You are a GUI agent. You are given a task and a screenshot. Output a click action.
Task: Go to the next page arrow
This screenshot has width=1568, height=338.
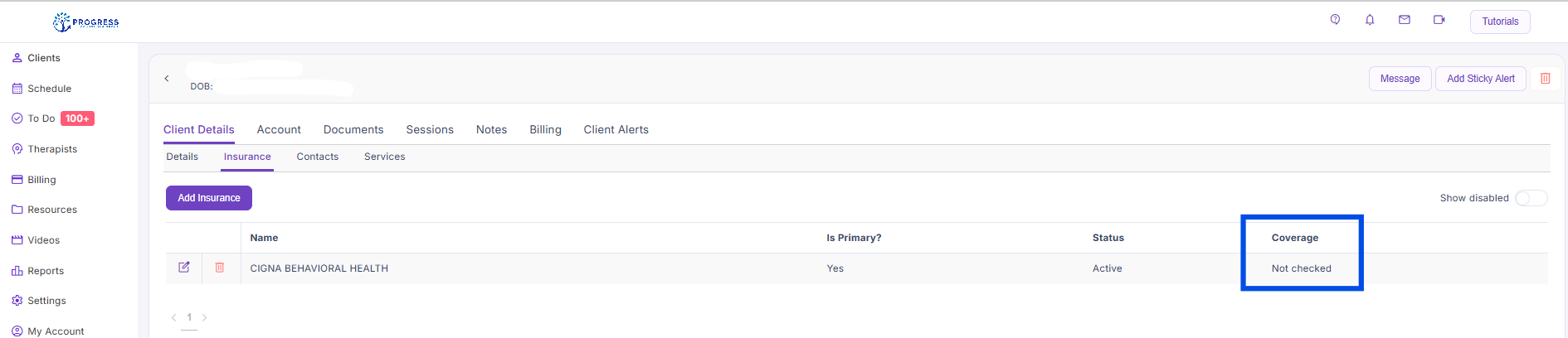click(205, 317)
